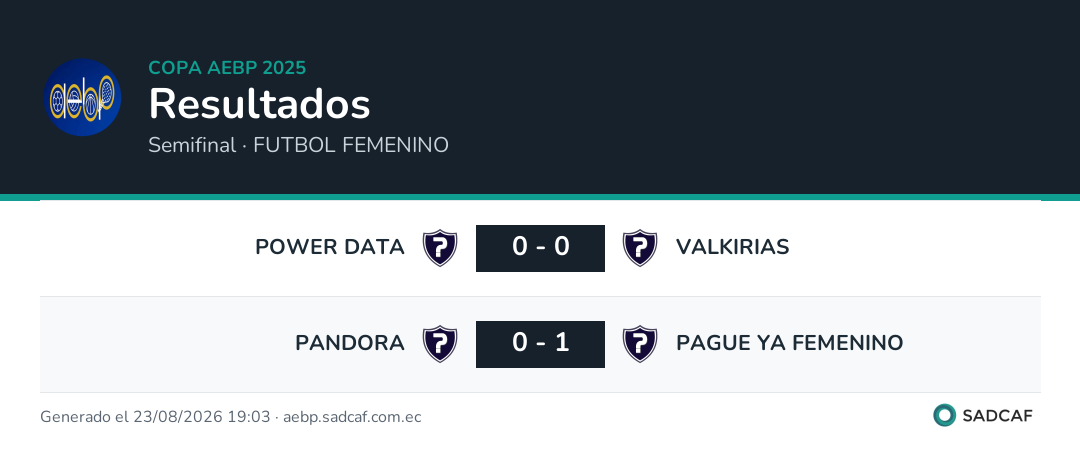Click the SADCAF brand text
The image size is (1080, 468).
coord(997,416)
